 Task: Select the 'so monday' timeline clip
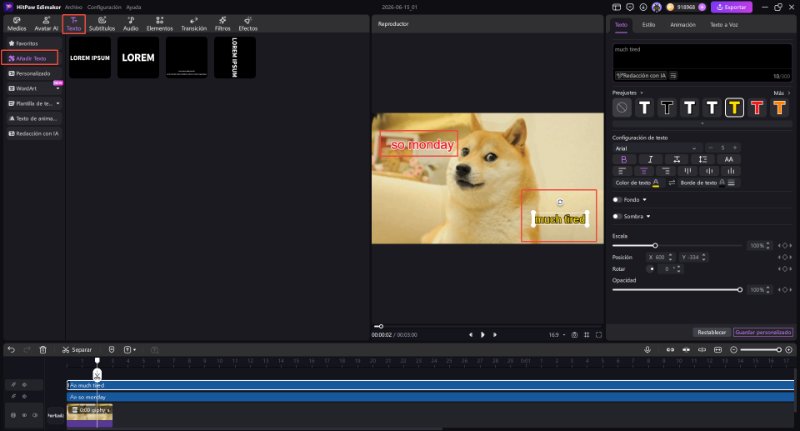[430, 397]
